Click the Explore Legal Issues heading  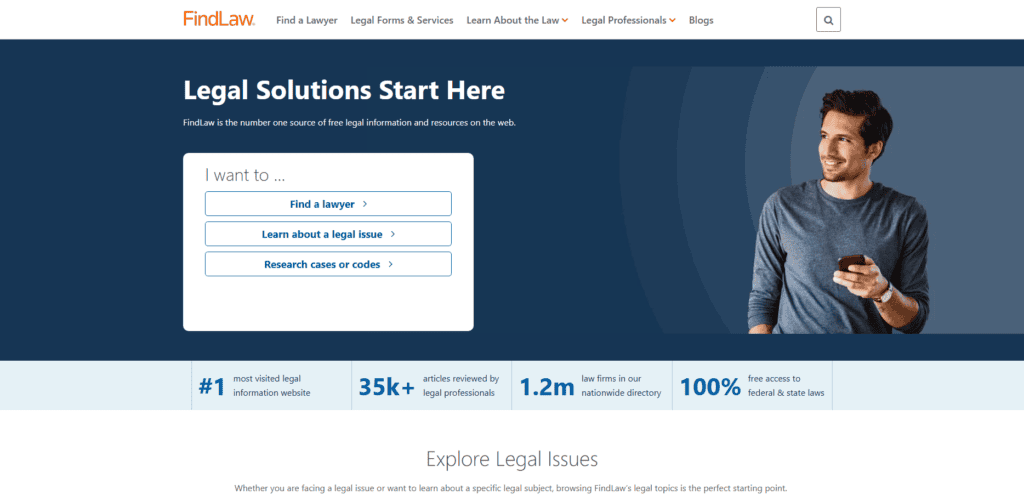coord(512,459)
